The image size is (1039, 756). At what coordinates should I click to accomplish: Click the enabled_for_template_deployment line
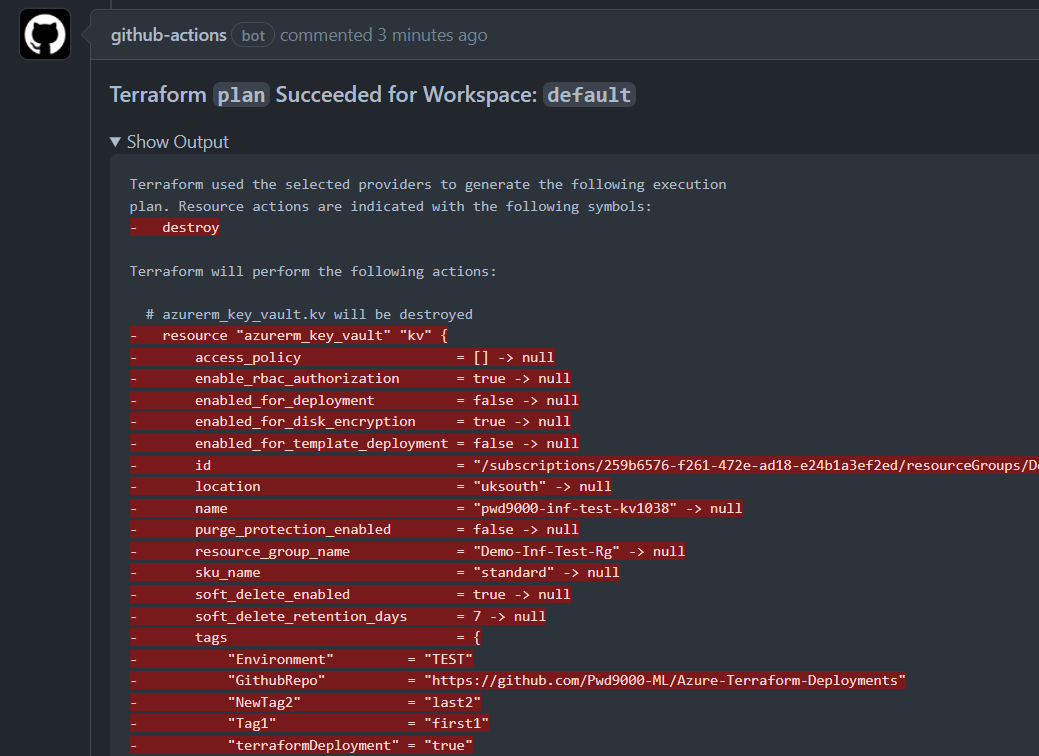point(355,443)
